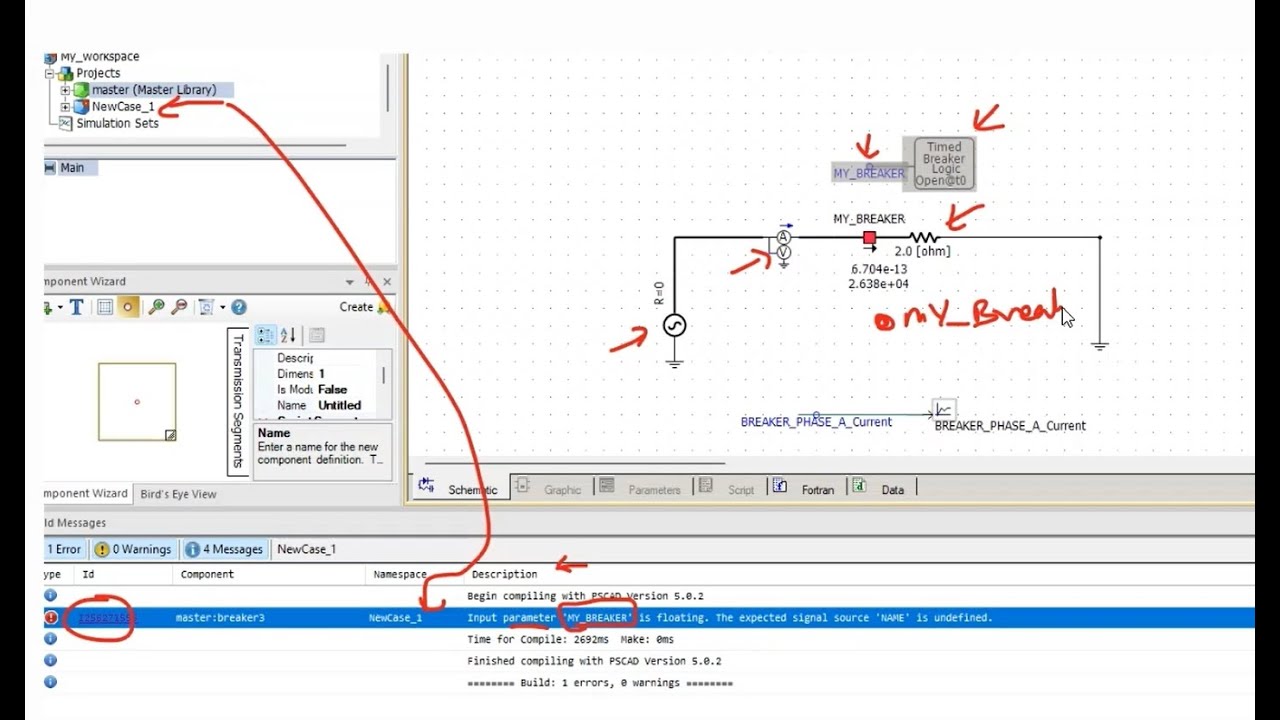Select the Text label tool in Component Wizard
Viewport: 1280px width, 720px height.
77,307
